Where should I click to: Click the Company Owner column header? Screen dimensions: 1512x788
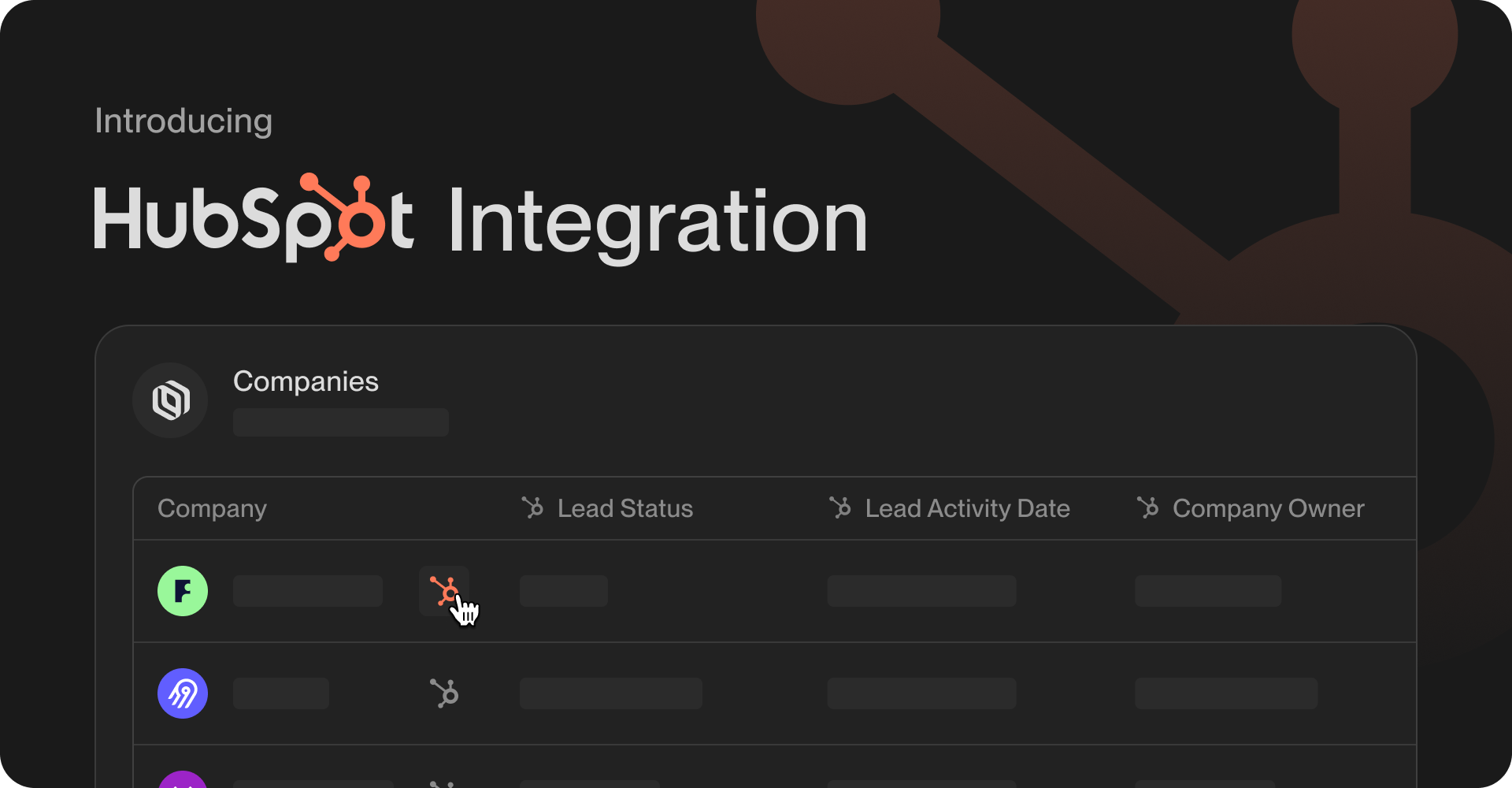pos(1268,509)
